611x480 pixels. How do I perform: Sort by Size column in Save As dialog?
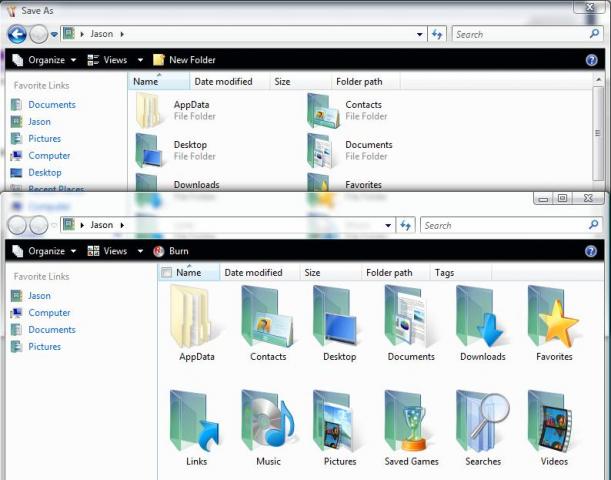click(x=300, y=81)
